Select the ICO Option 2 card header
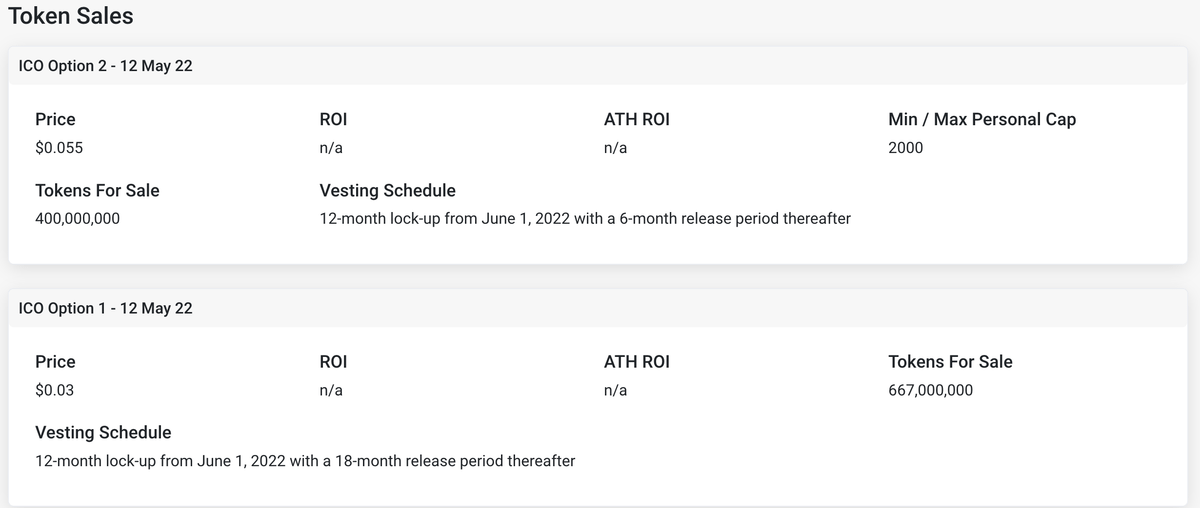Screen dimensions: 1200x508 [105, 66]
